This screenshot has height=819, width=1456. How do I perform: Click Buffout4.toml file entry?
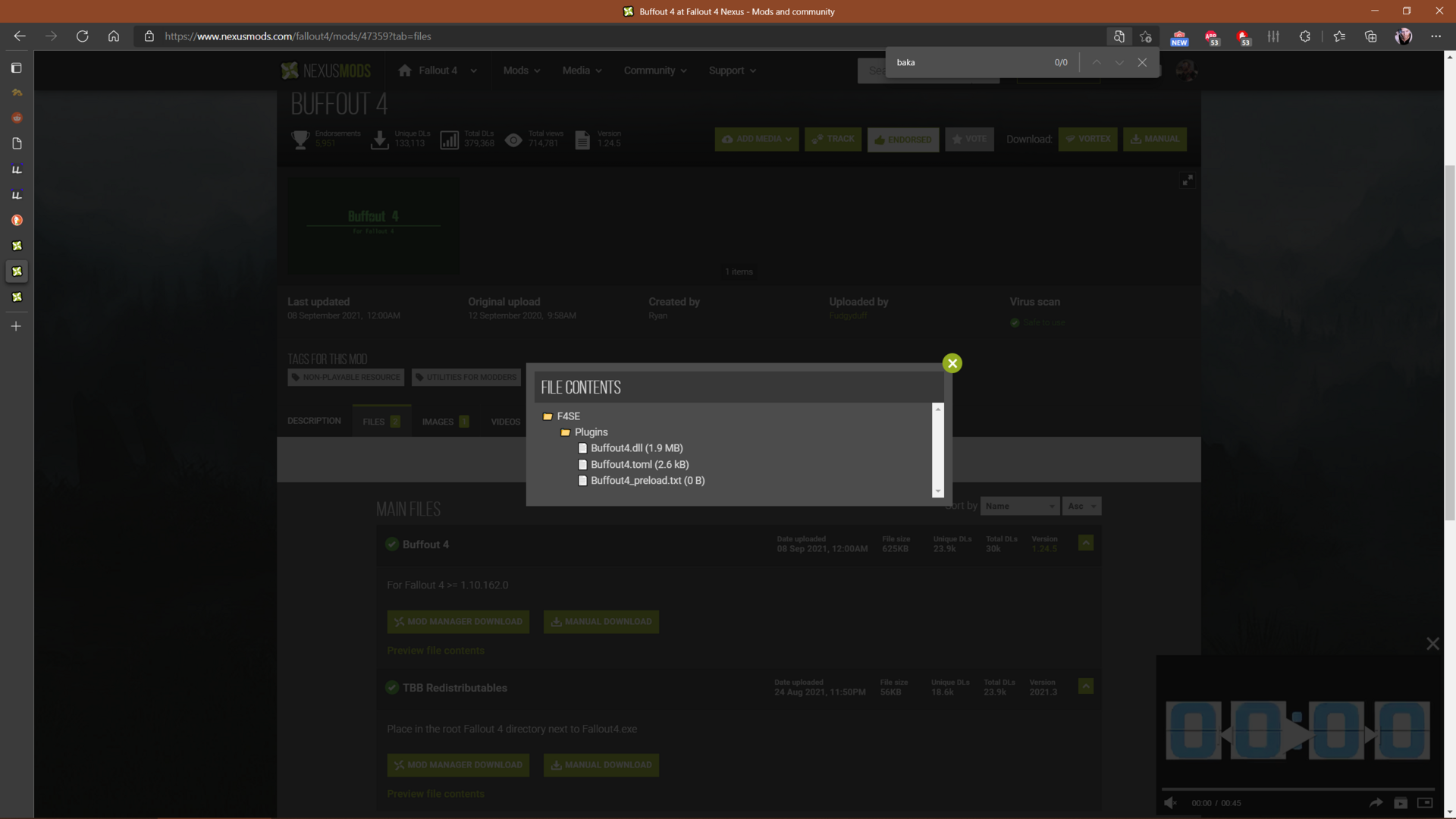click(x=633, y=464)
